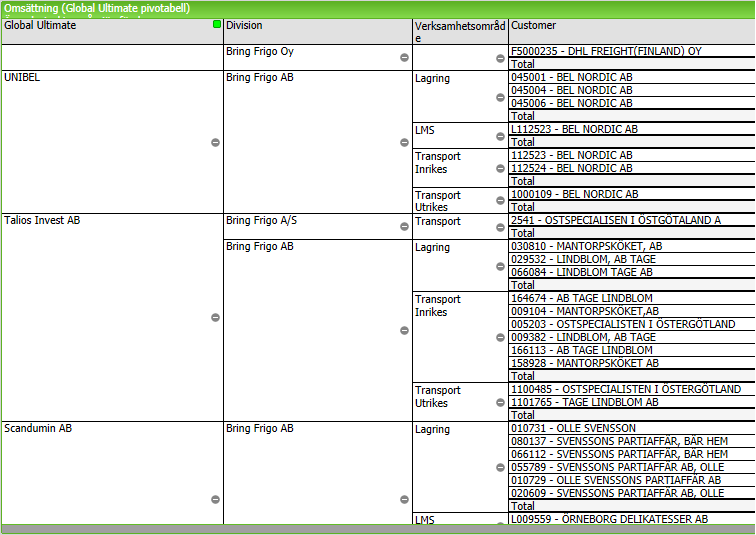Collapse Lagring group with OLLE SVENSSON customers
The width and height of the screenshot is (756, 535).
point(500,468)
